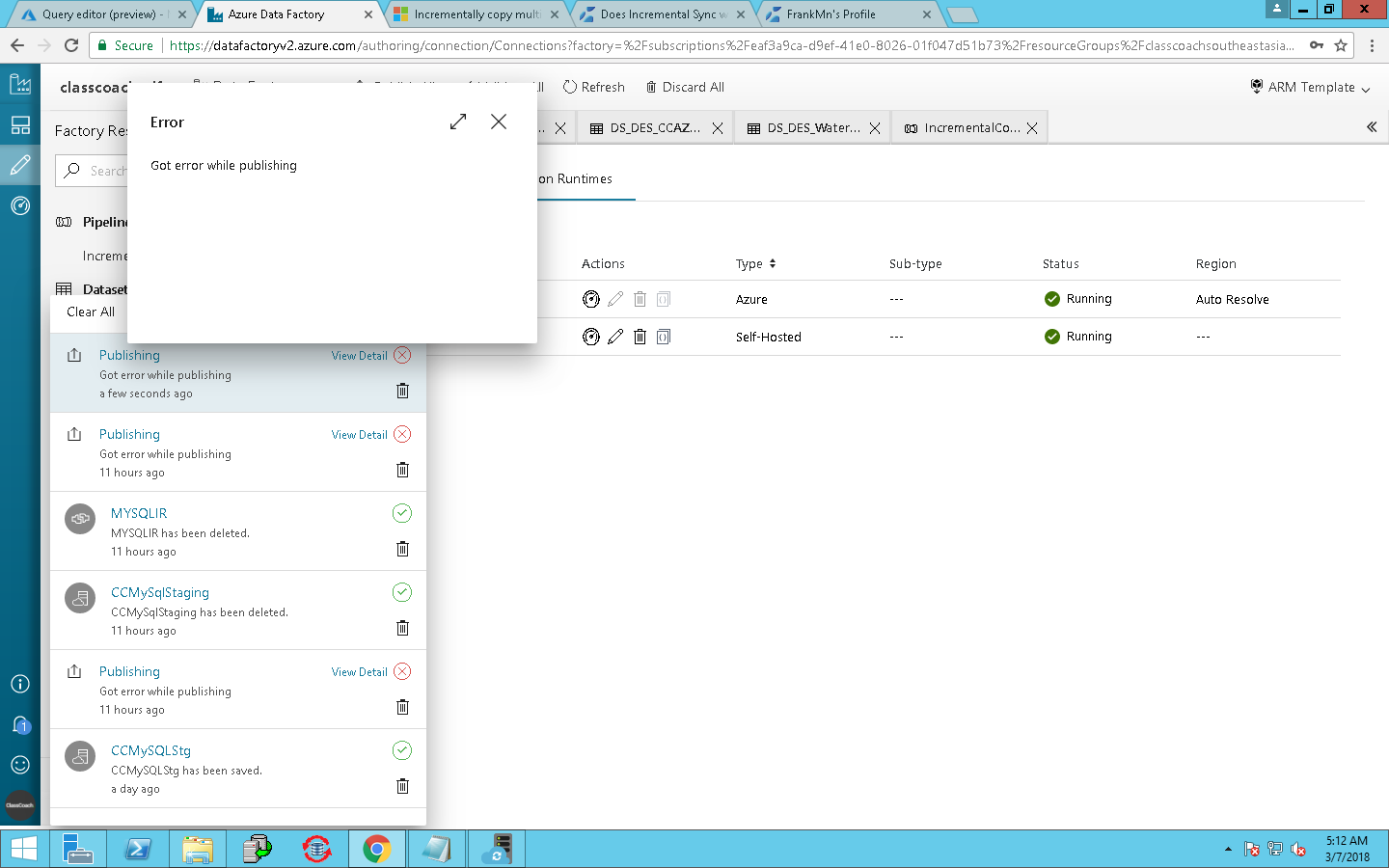Open notifications bell in sidebar
This screenshot has width=1389, height=868.
[x=20, y=724]
